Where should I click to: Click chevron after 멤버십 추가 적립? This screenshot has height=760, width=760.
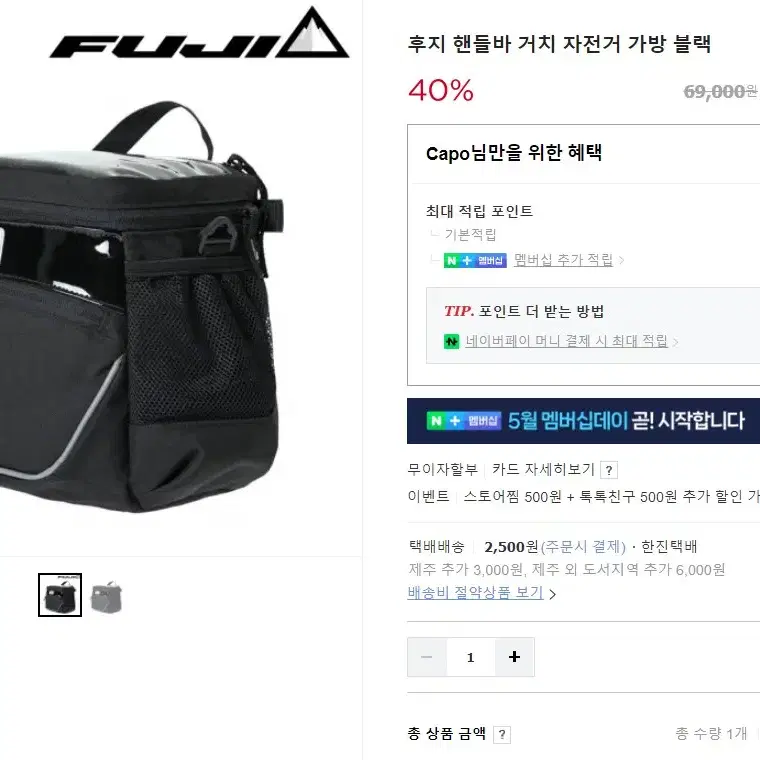click(621, 261)
